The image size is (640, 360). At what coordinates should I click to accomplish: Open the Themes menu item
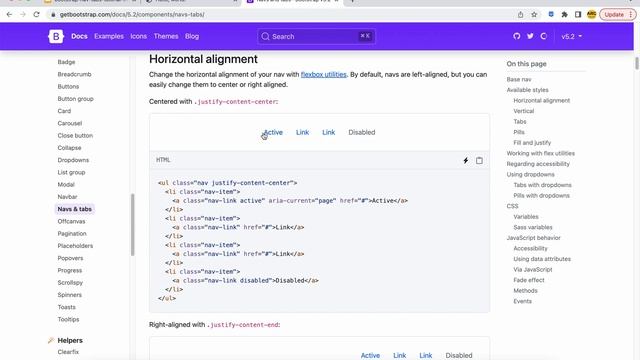point(166,36)
